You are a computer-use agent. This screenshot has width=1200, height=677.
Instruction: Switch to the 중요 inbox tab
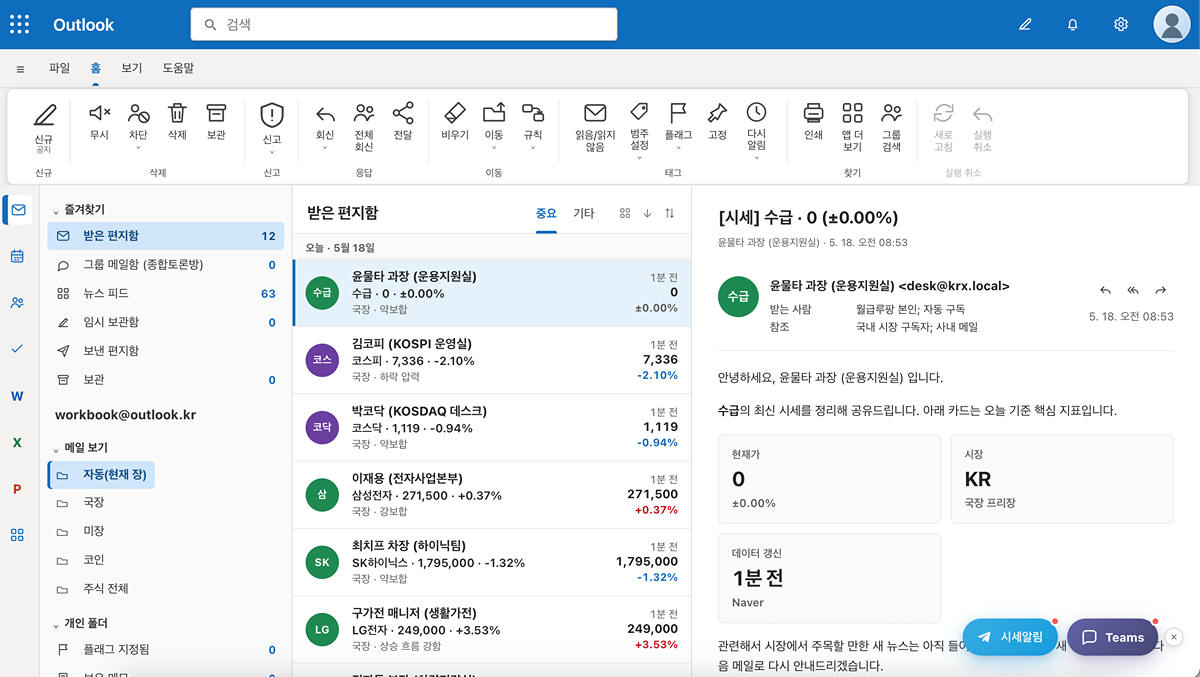coord(546,213)
